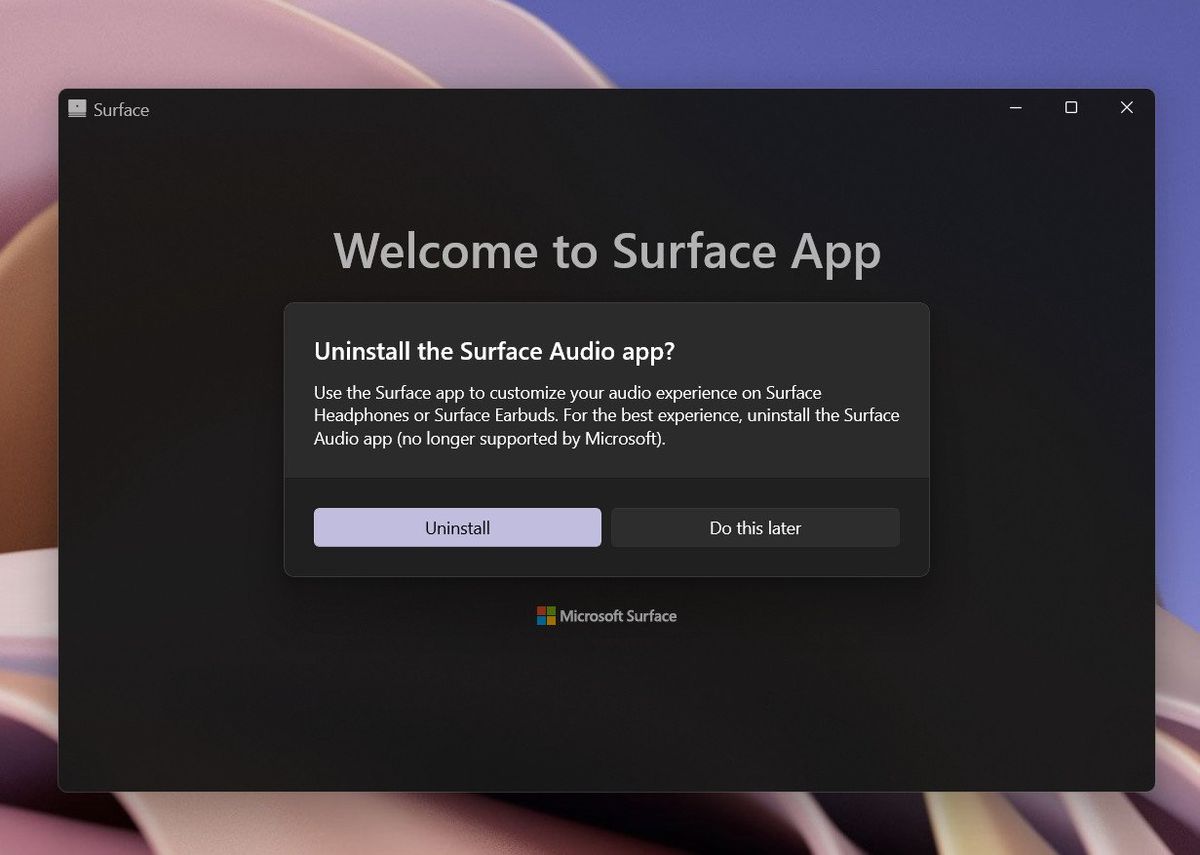
Task: Click the highlighted purple Uninstall option
Action: 457,527
